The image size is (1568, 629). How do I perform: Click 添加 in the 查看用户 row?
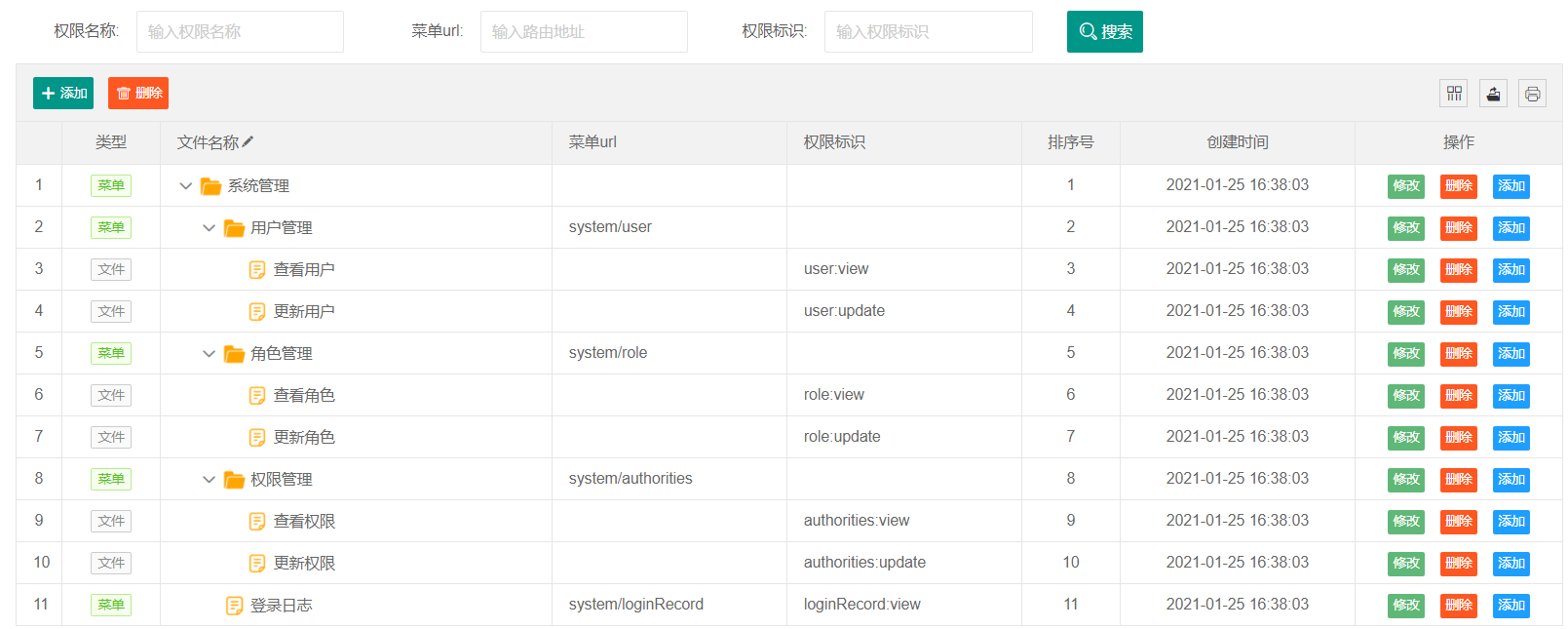click(1511, 270)
